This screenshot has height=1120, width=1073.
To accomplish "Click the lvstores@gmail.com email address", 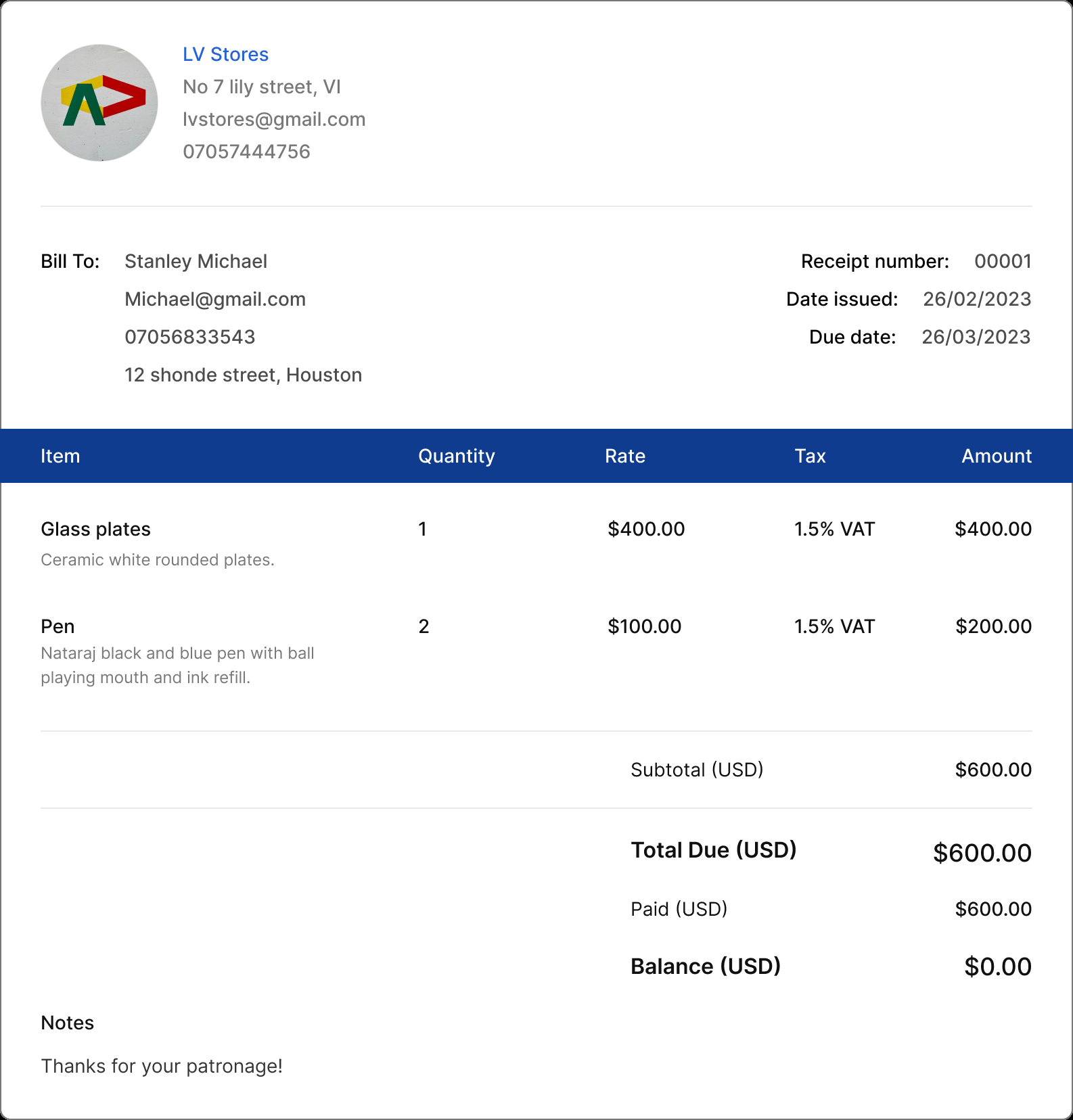I will point(274,119).
